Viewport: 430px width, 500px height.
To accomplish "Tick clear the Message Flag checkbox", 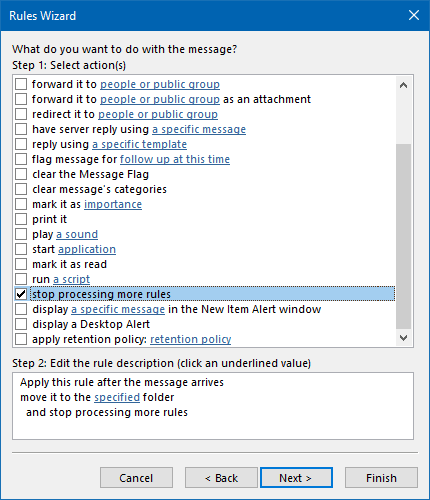I will [x=21, y=174].
